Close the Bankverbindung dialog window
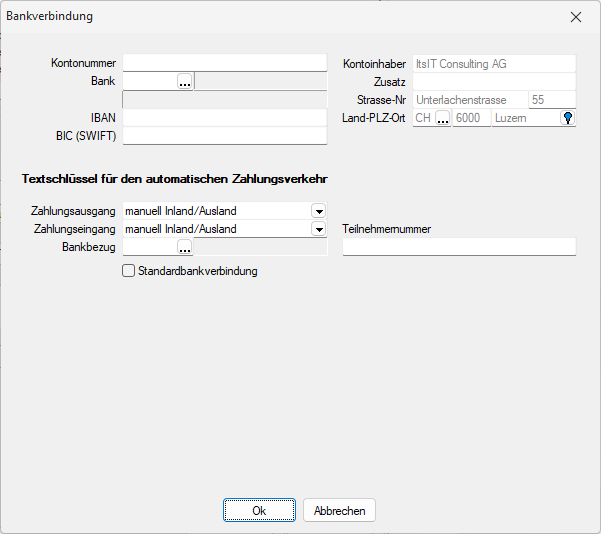 575,17
